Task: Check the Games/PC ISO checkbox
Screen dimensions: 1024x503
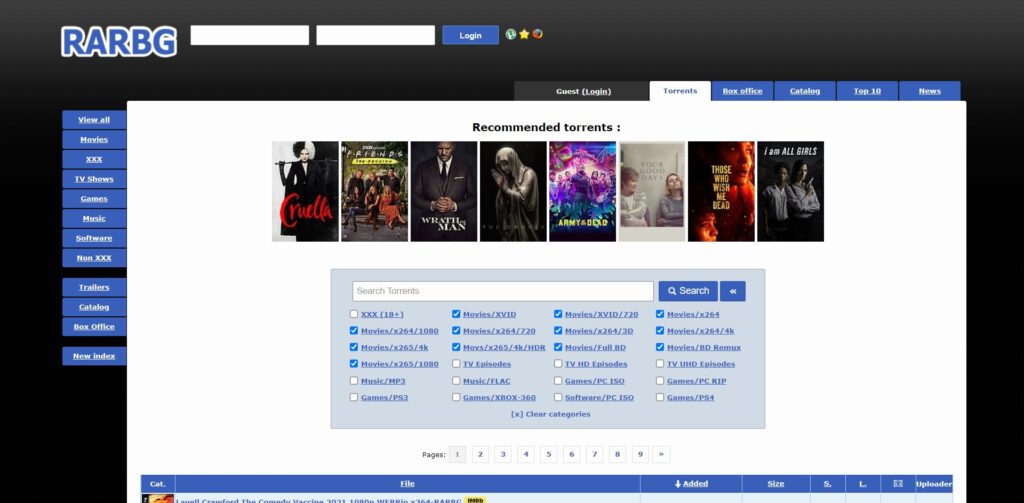Action: point(558,381)
